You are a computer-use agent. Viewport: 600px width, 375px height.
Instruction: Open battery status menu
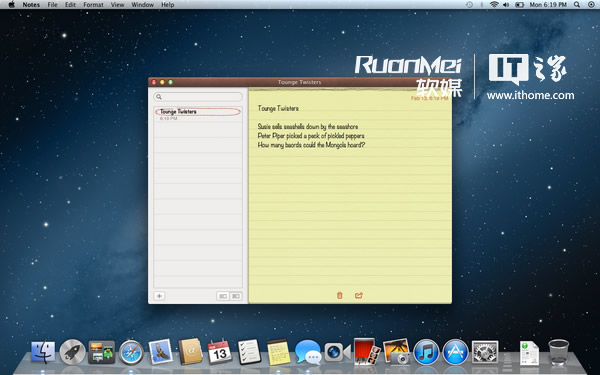pos(519,5)
